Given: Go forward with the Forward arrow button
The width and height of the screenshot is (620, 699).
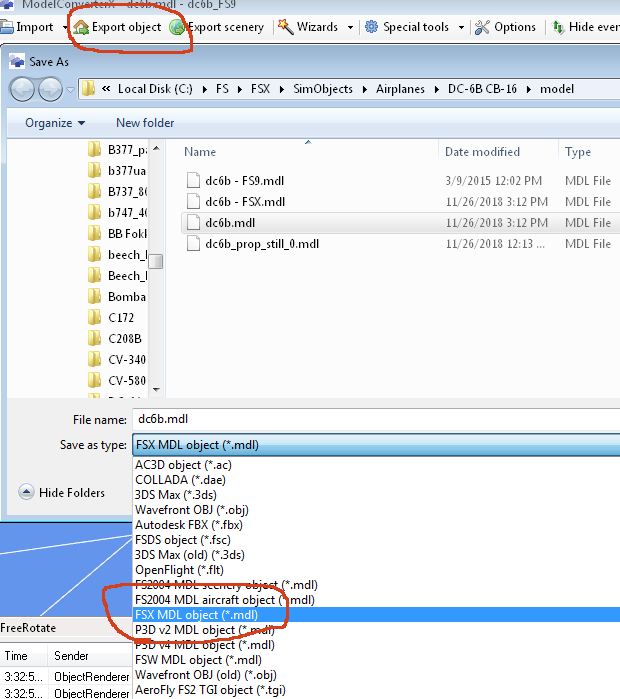Looking at the screenshot, I should 50,89.
